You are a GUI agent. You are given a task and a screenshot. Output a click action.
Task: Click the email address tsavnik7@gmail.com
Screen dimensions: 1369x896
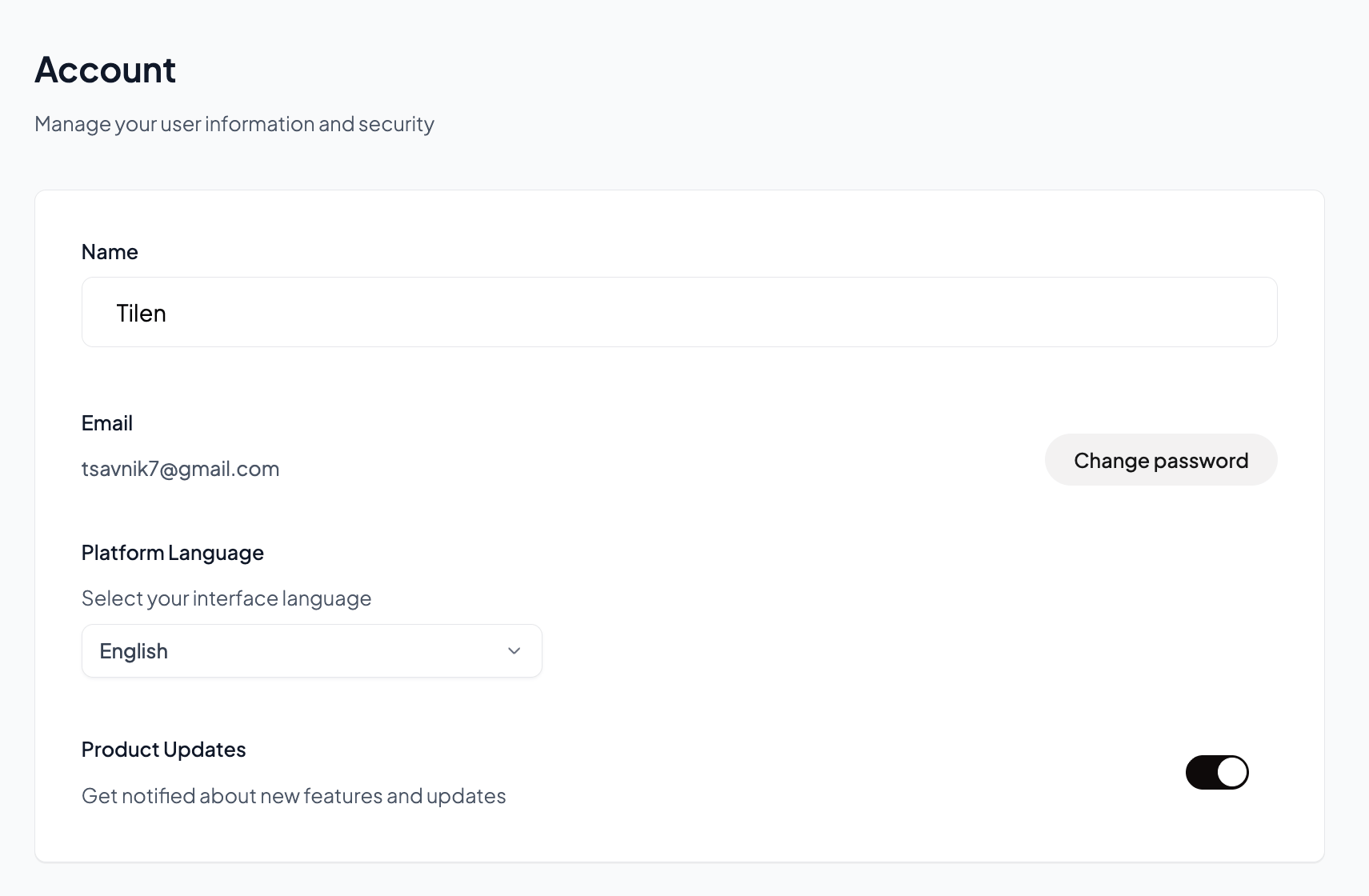point(180,469)
